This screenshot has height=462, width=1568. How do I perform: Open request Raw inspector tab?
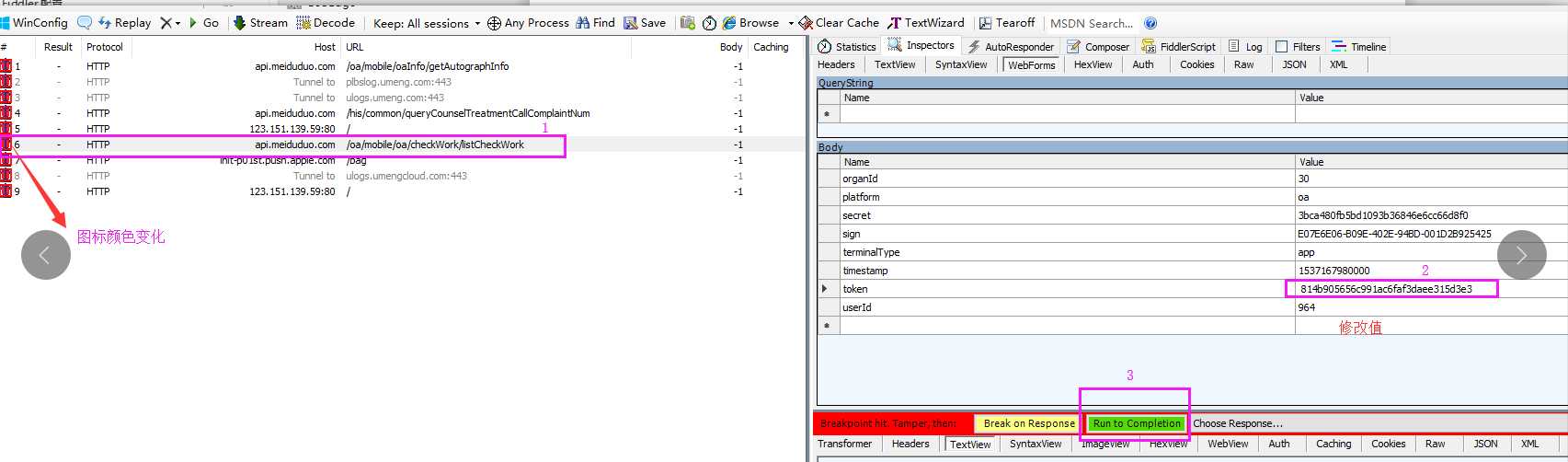coord(1243,64)
